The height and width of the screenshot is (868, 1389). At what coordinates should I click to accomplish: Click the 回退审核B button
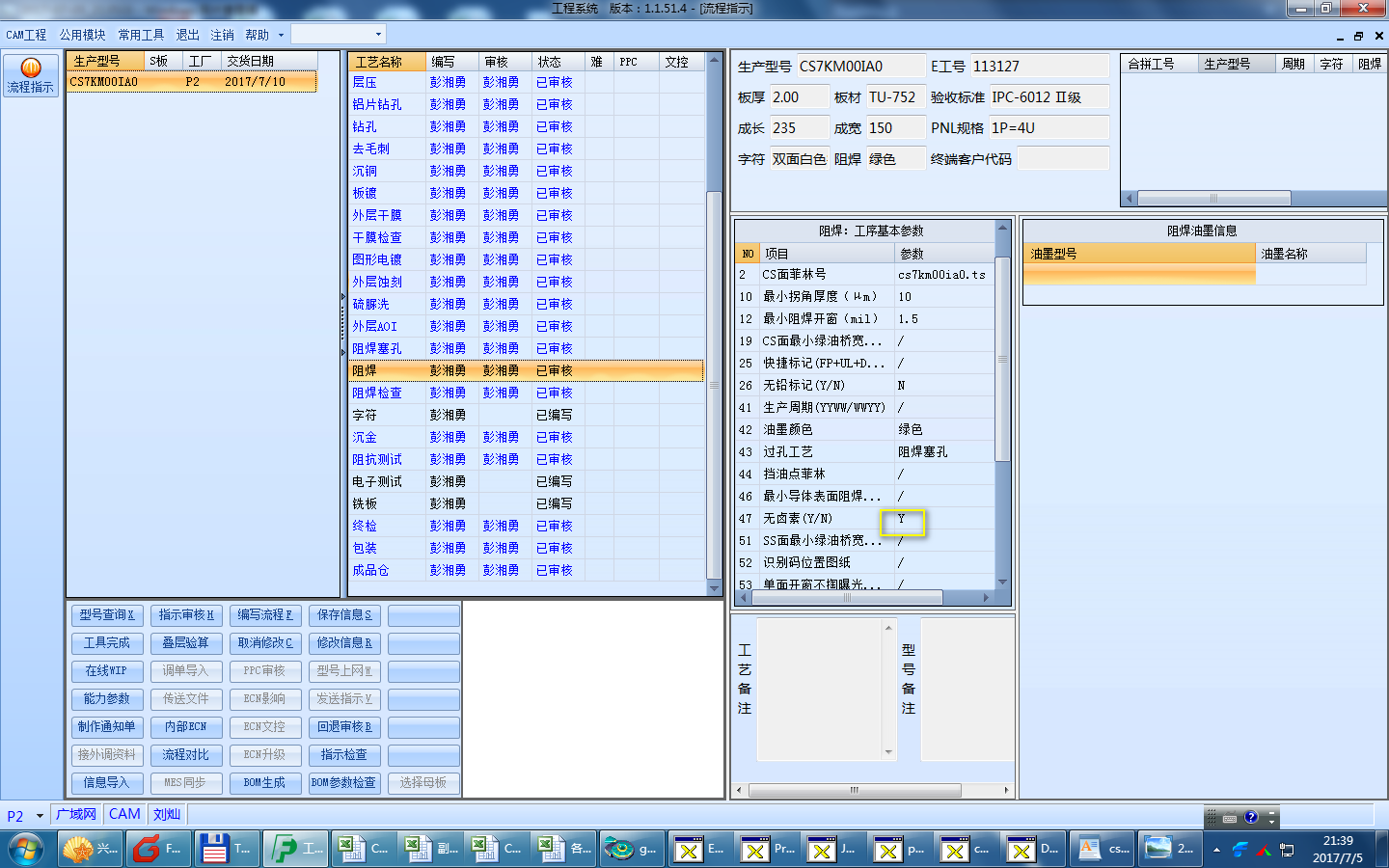tap(344, 726)
